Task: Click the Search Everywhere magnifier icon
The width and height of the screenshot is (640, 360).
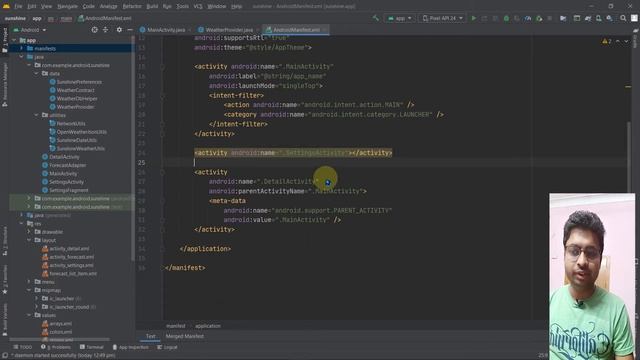Action: coord(623,18)
